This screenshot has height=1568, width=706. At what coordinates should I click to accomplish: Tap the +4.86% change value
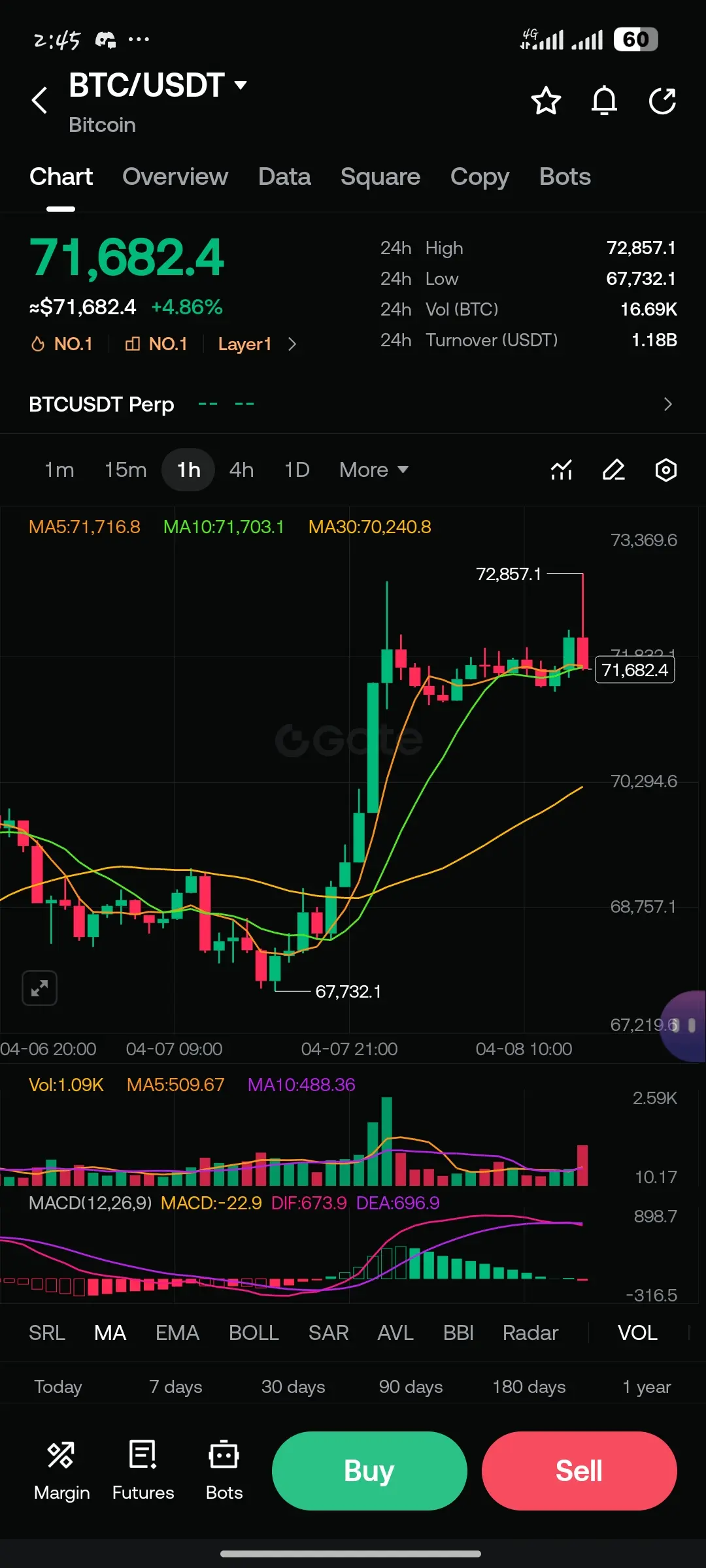click(187, 307)
